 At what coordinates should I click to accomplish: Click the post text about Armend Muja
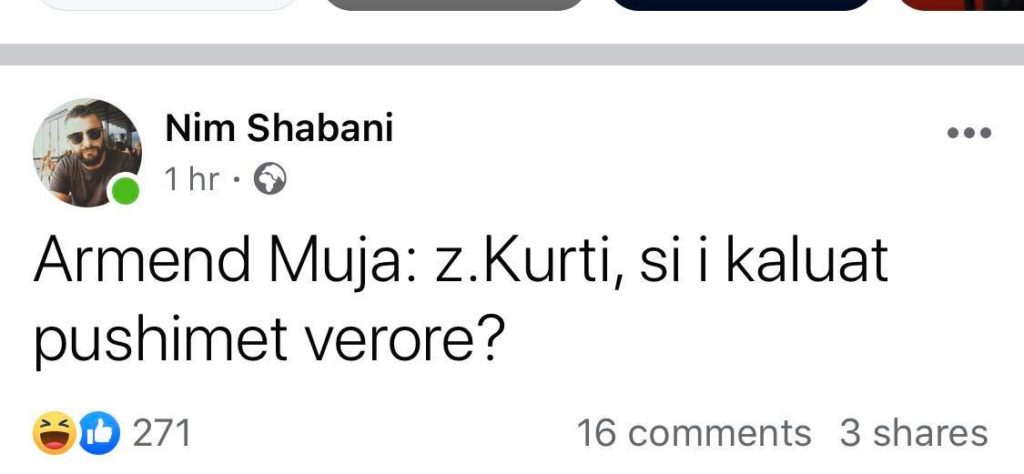coord(460,301)
